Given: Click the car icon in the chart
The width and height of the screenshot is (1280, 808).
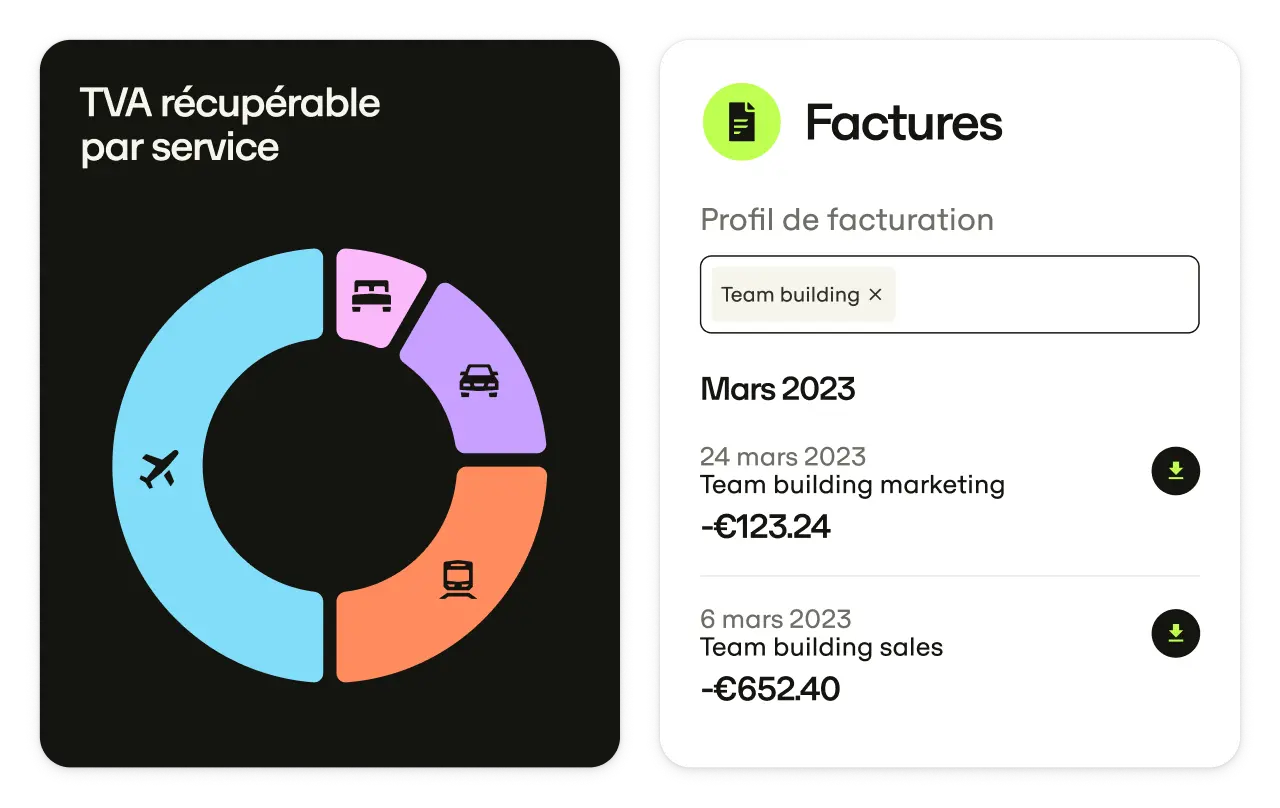Looking at the screenshot, I should 479,380.
